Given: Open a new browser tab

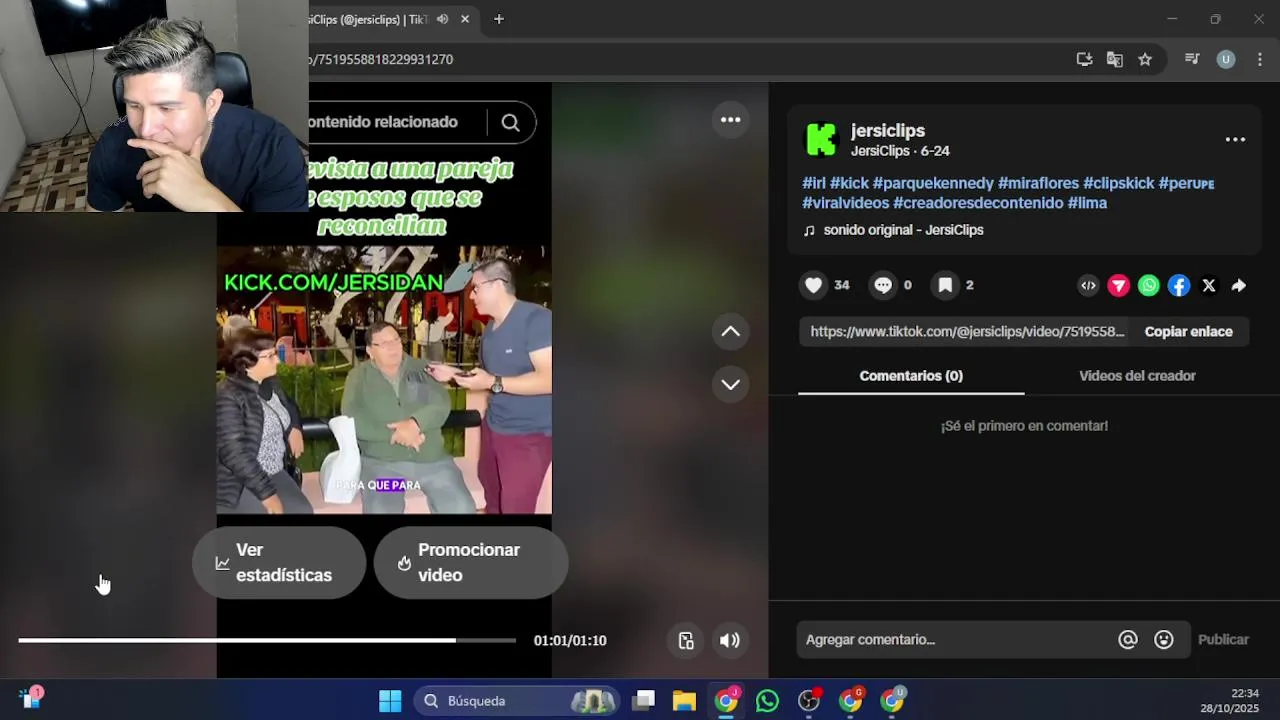Looking at the screenshot, I should [498, 19].
